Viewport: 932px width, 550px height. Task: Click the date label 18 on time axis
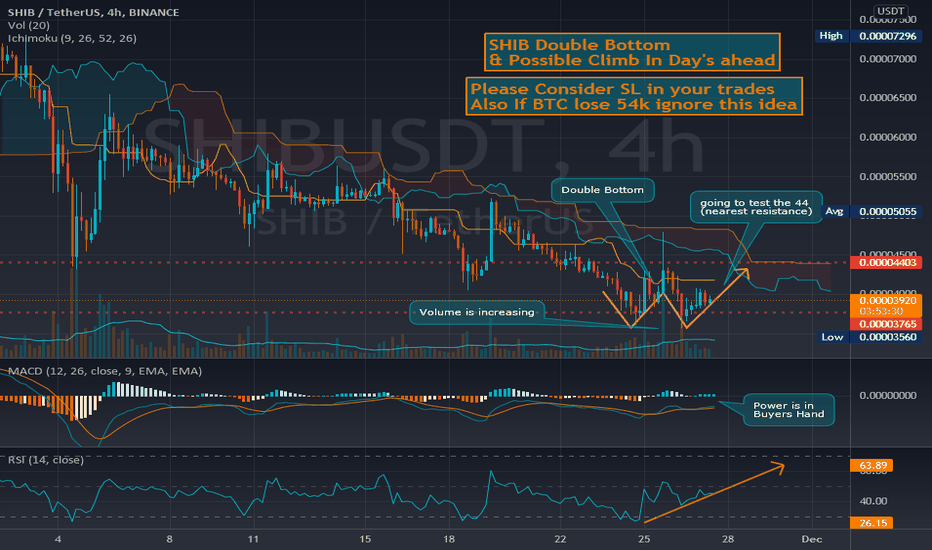click(449, 539)
